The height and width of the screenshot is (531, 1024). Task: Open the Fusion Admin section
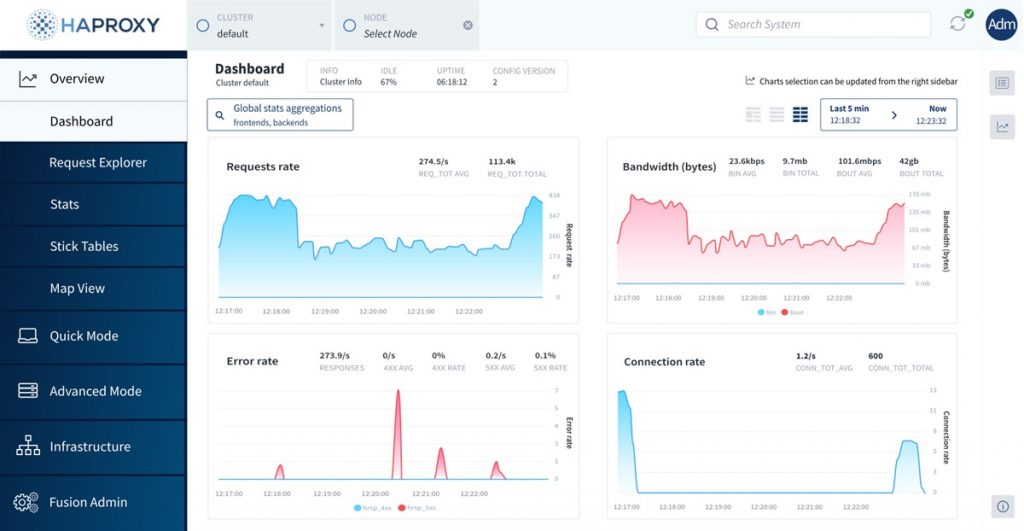pyautogui.click(x=88, y=502)
